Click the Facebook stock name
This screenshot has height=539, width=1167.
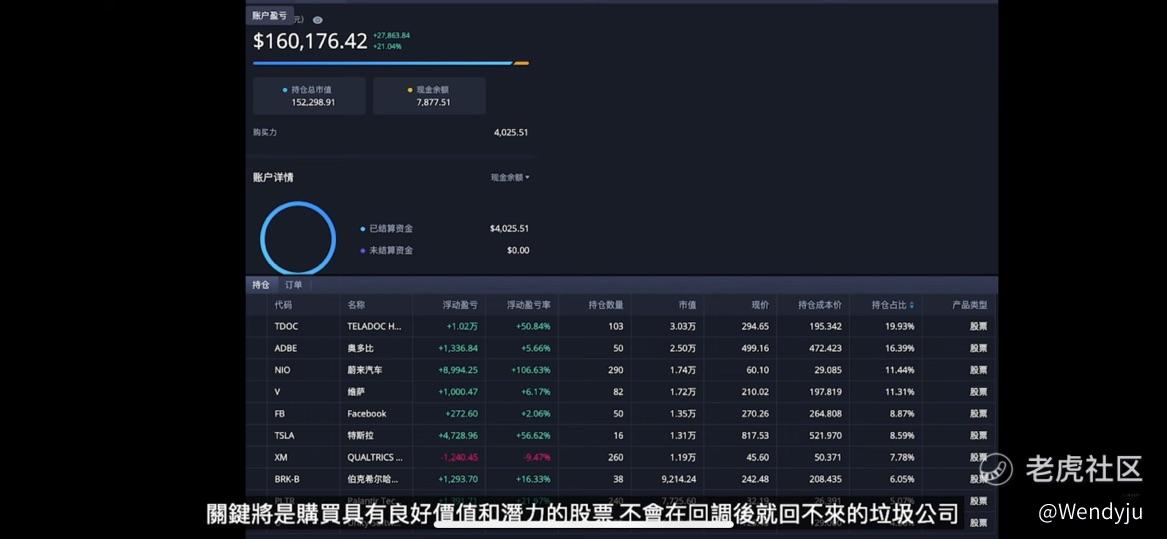click(367, 414)
